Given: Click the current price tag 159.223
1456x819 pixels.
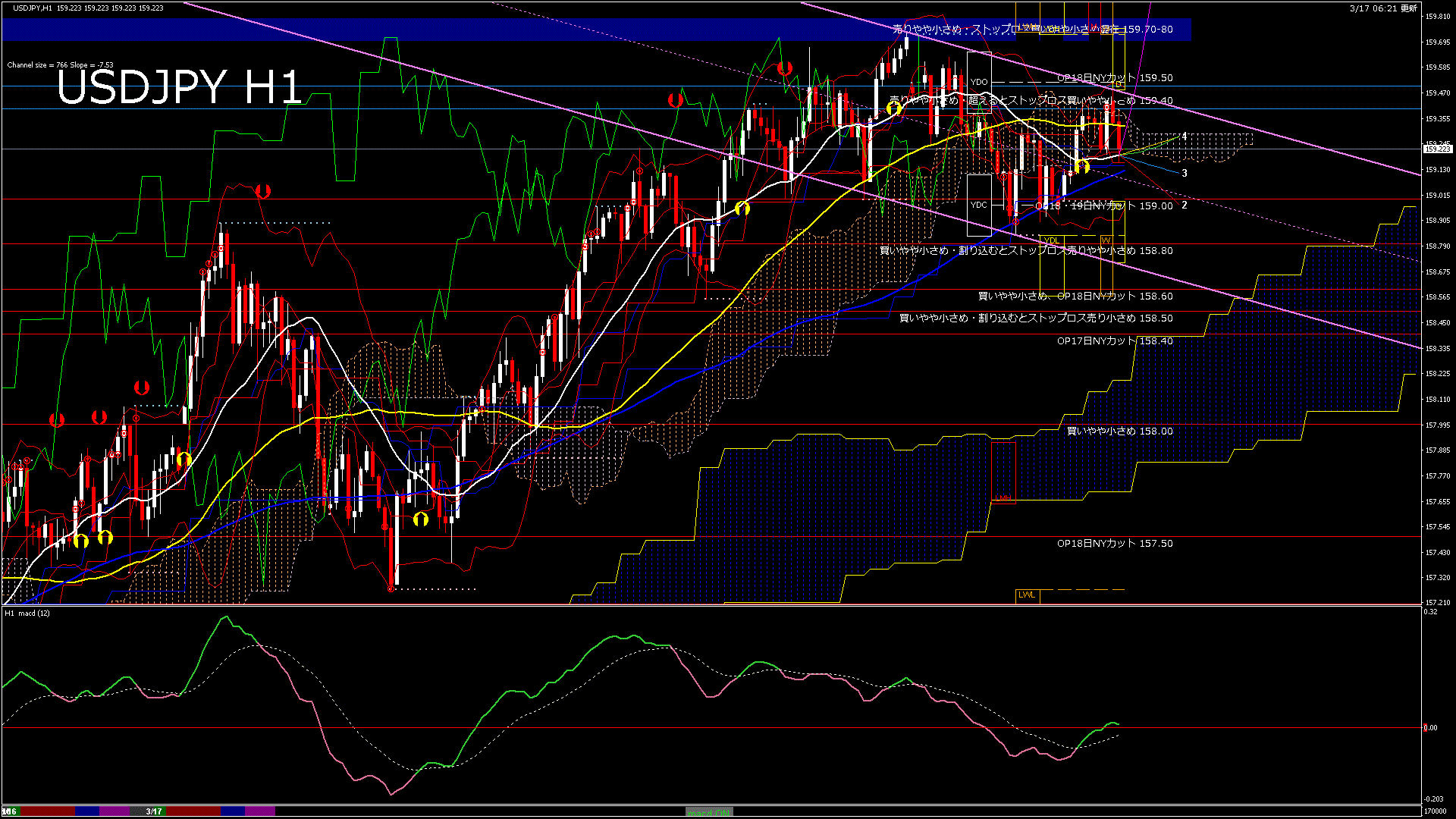Looking at the screenshot, I should click(1438, 149).
